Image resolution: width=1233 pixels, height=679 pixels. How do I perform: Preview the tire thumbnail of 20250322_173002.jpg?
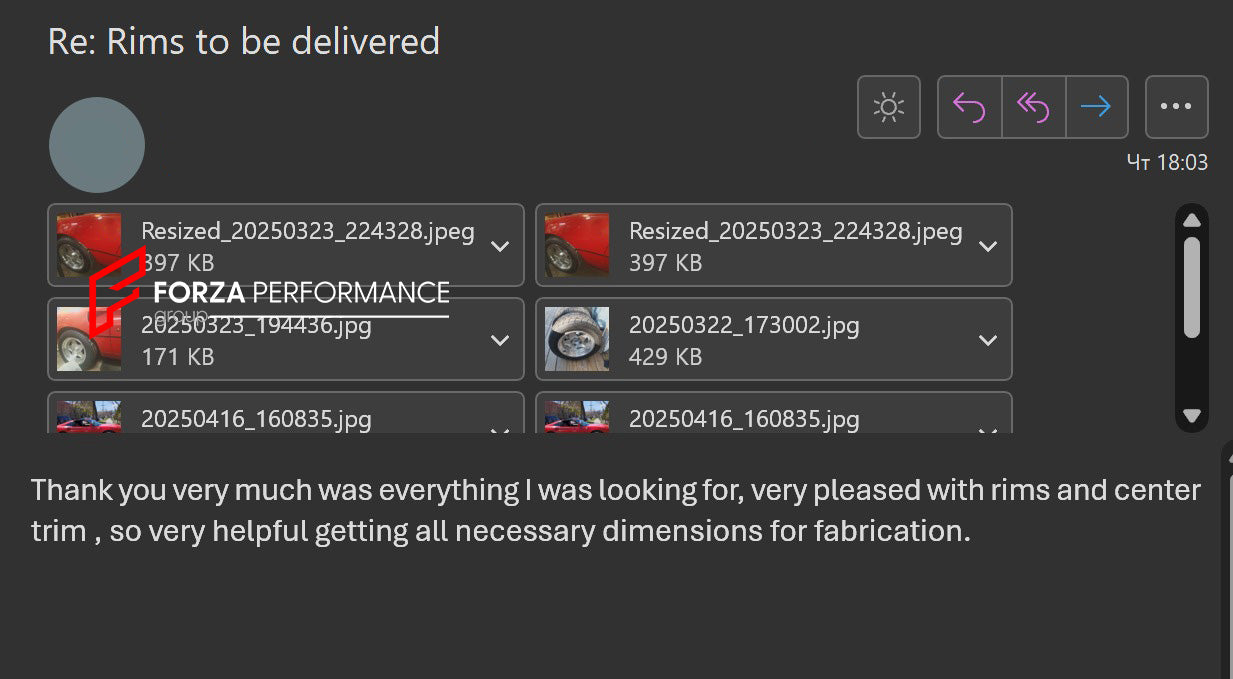[576, 339]
